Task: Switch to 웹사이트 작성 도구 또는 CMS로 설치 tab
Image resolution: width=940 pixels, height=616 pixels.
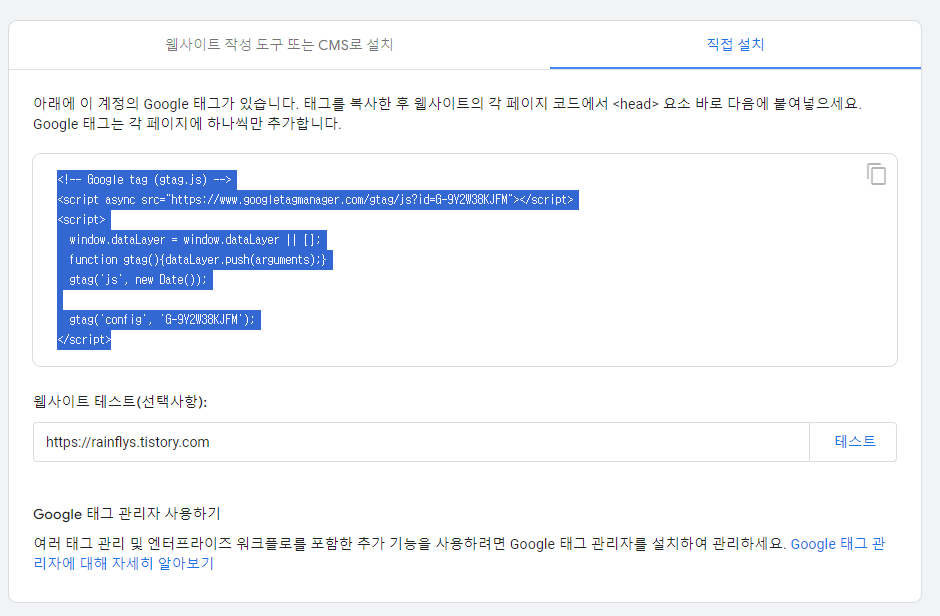Action: coord(279,45)
